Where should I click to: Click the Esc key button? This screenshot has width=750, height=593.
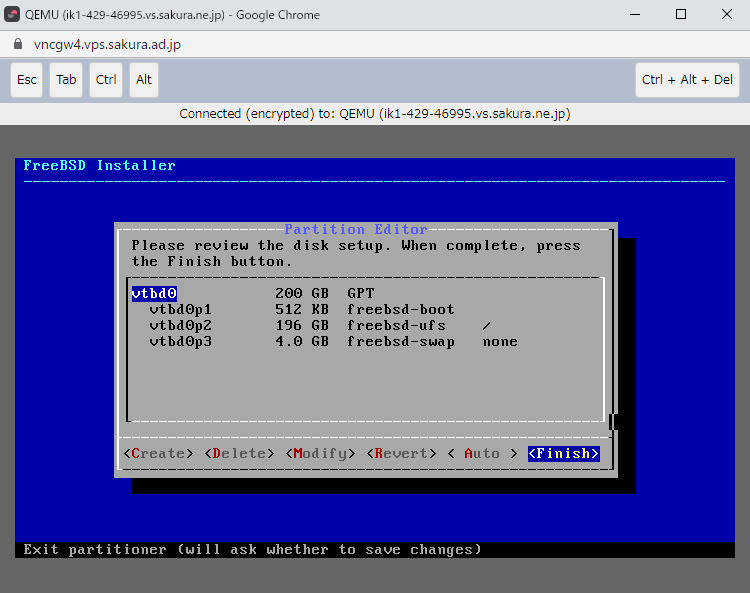[x=27, y=80]
